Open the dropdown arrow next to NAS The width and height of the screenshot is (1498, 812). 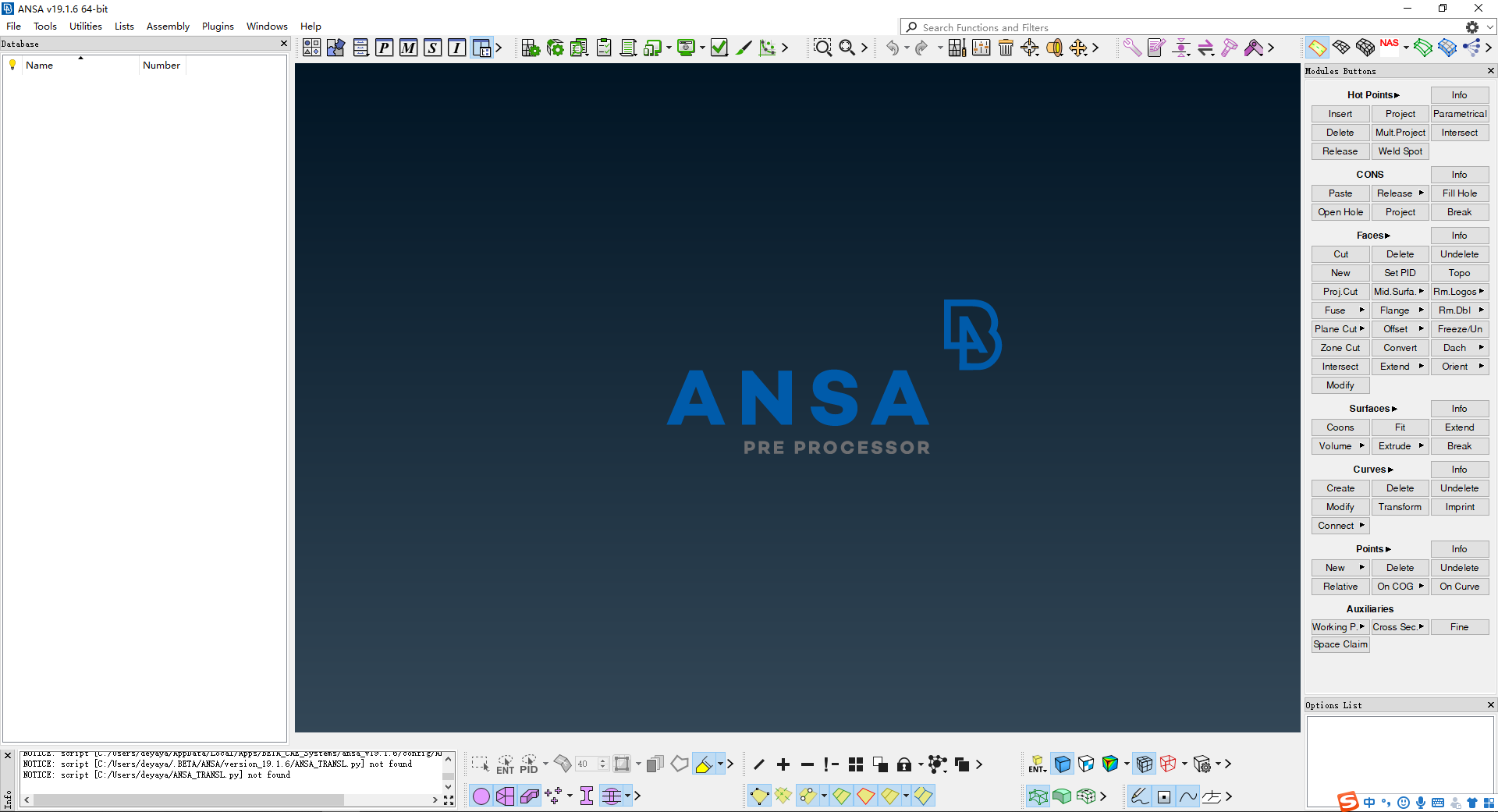[1406, 48]
